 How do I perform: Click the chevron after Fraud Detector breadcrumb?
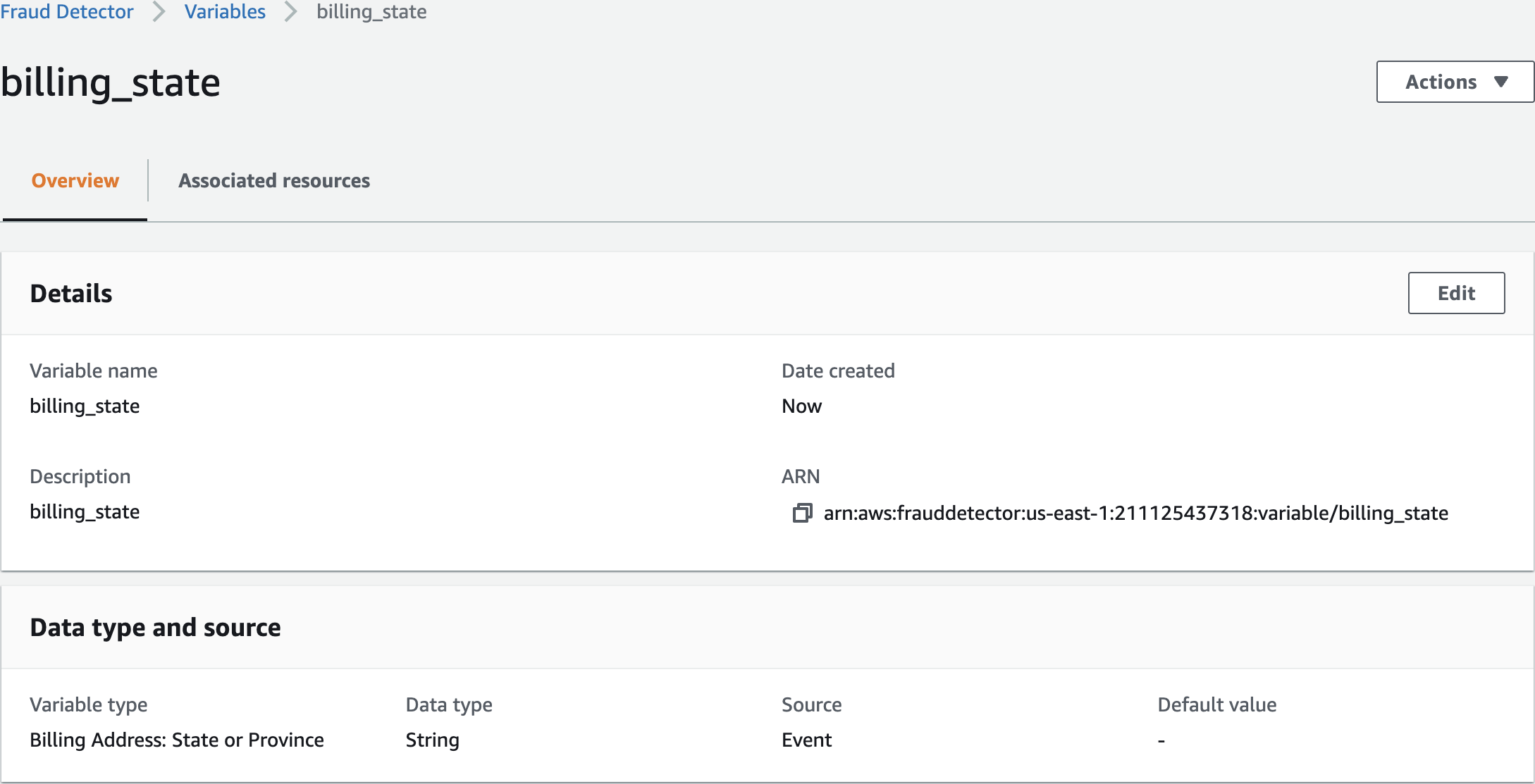point(159,12)
